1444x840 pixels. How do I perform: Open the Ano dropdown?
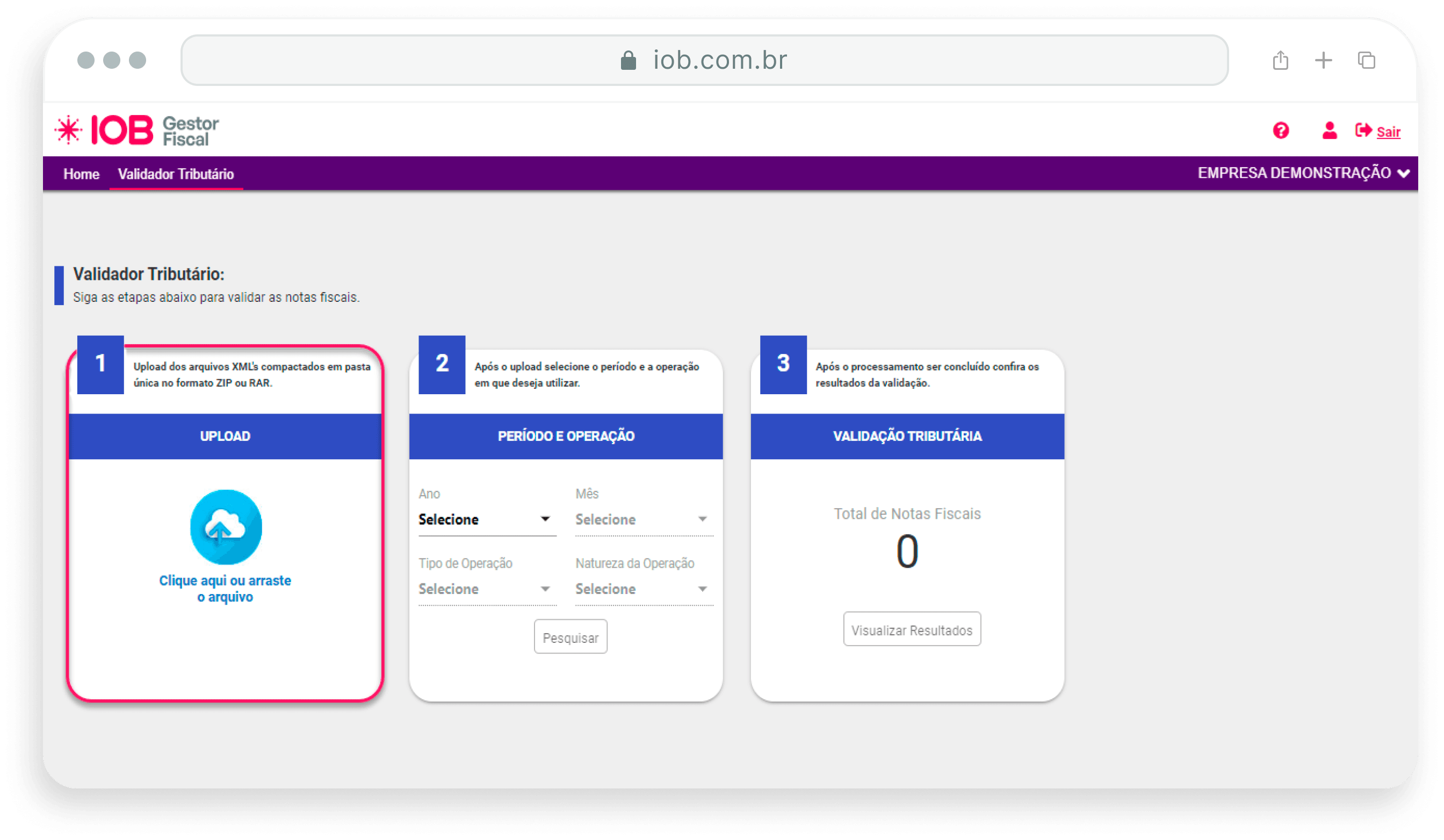coord(487,520)
